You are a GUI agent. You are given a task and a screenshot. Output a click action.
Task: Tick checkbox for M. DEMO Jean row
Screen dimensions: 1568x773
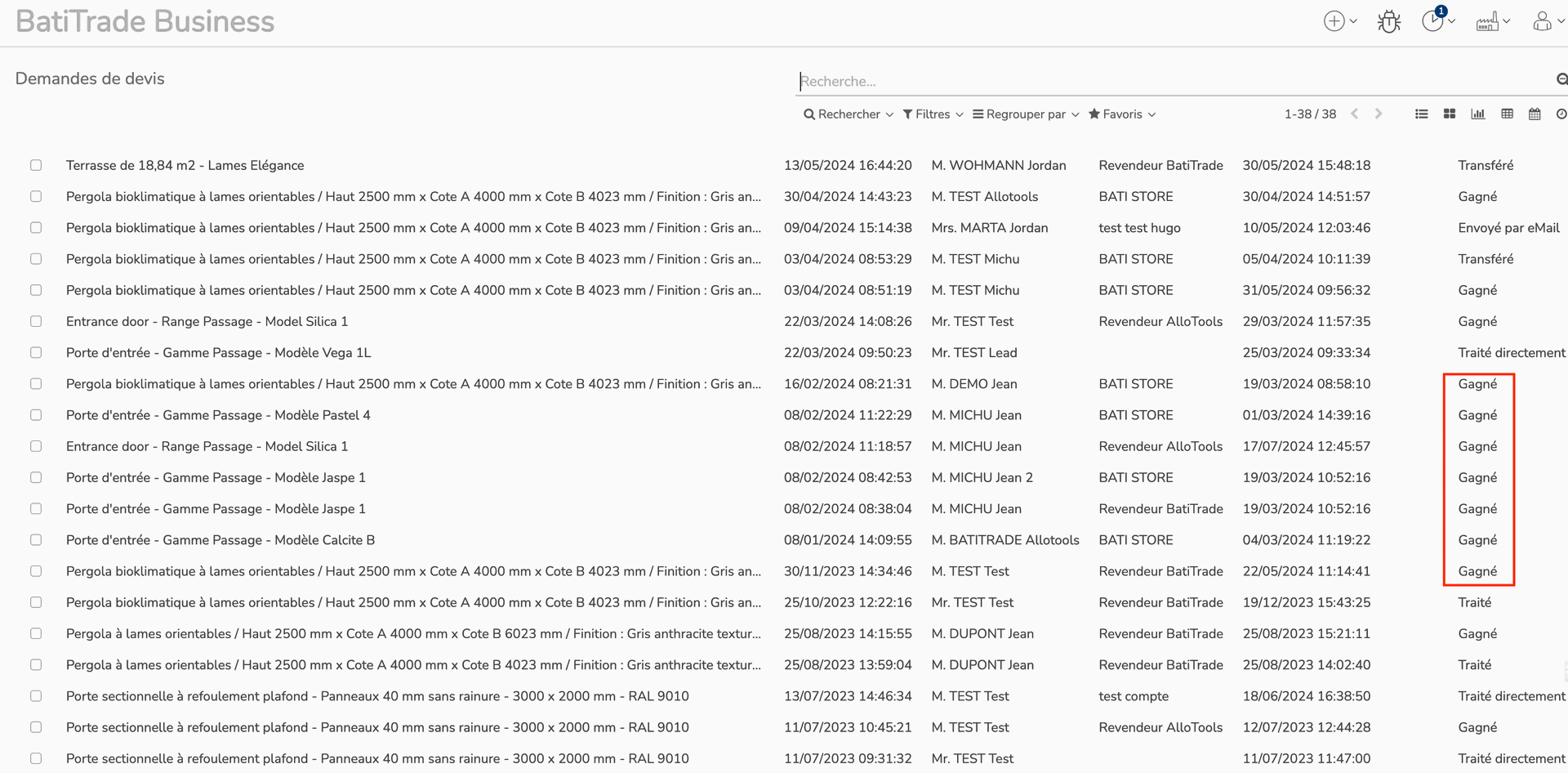click(x=36, y=383)
